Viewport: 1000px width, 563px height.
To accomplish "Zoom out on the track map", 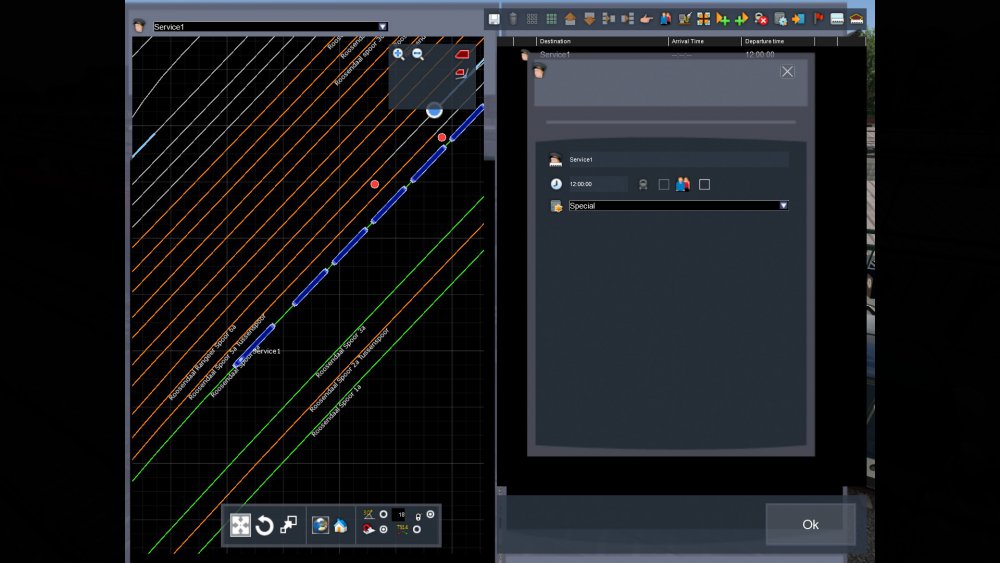I will tap(418, 55).
